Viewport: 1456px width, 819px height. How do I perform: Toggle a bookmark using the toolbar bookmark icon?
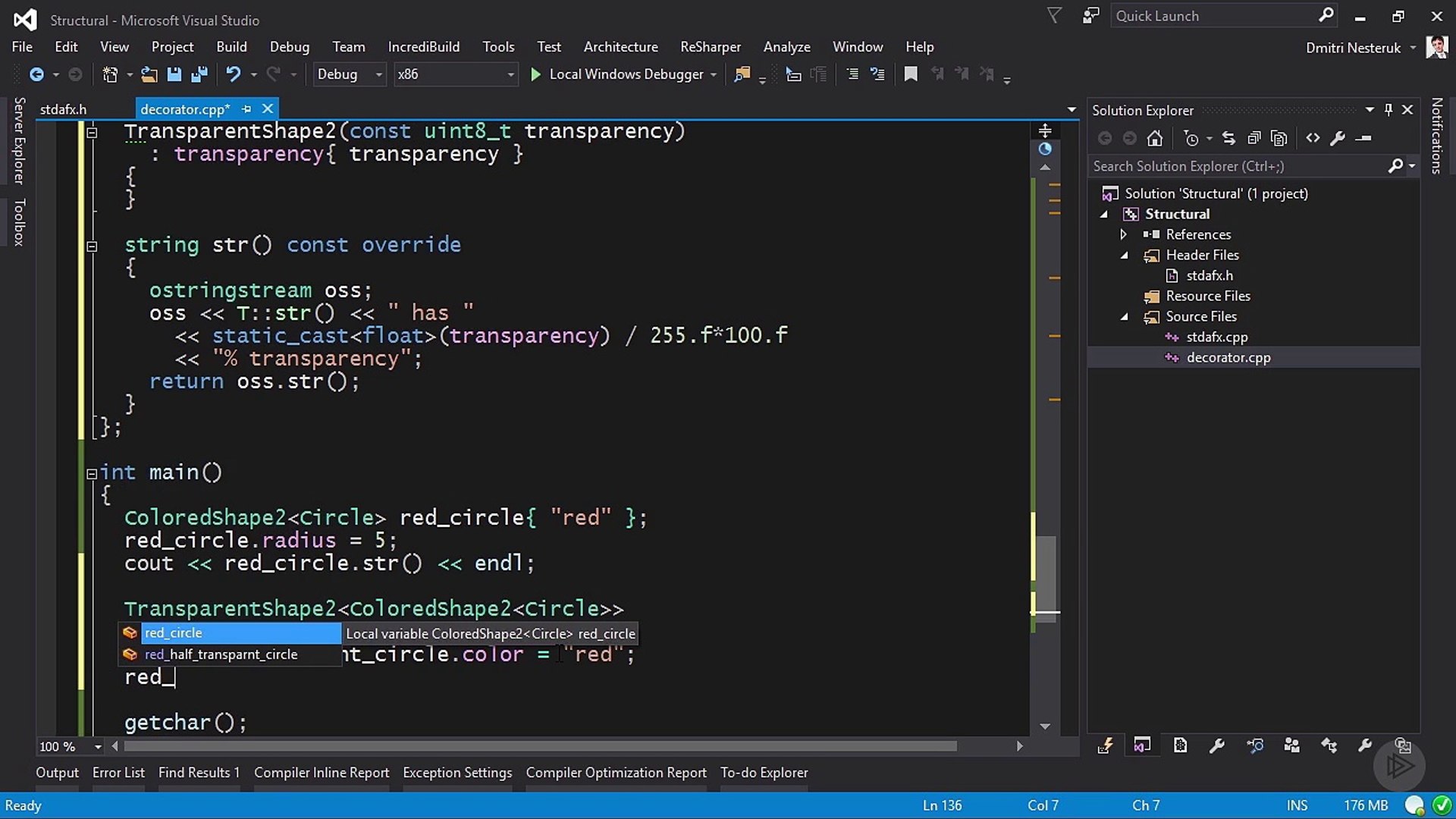tap(910, 74)
